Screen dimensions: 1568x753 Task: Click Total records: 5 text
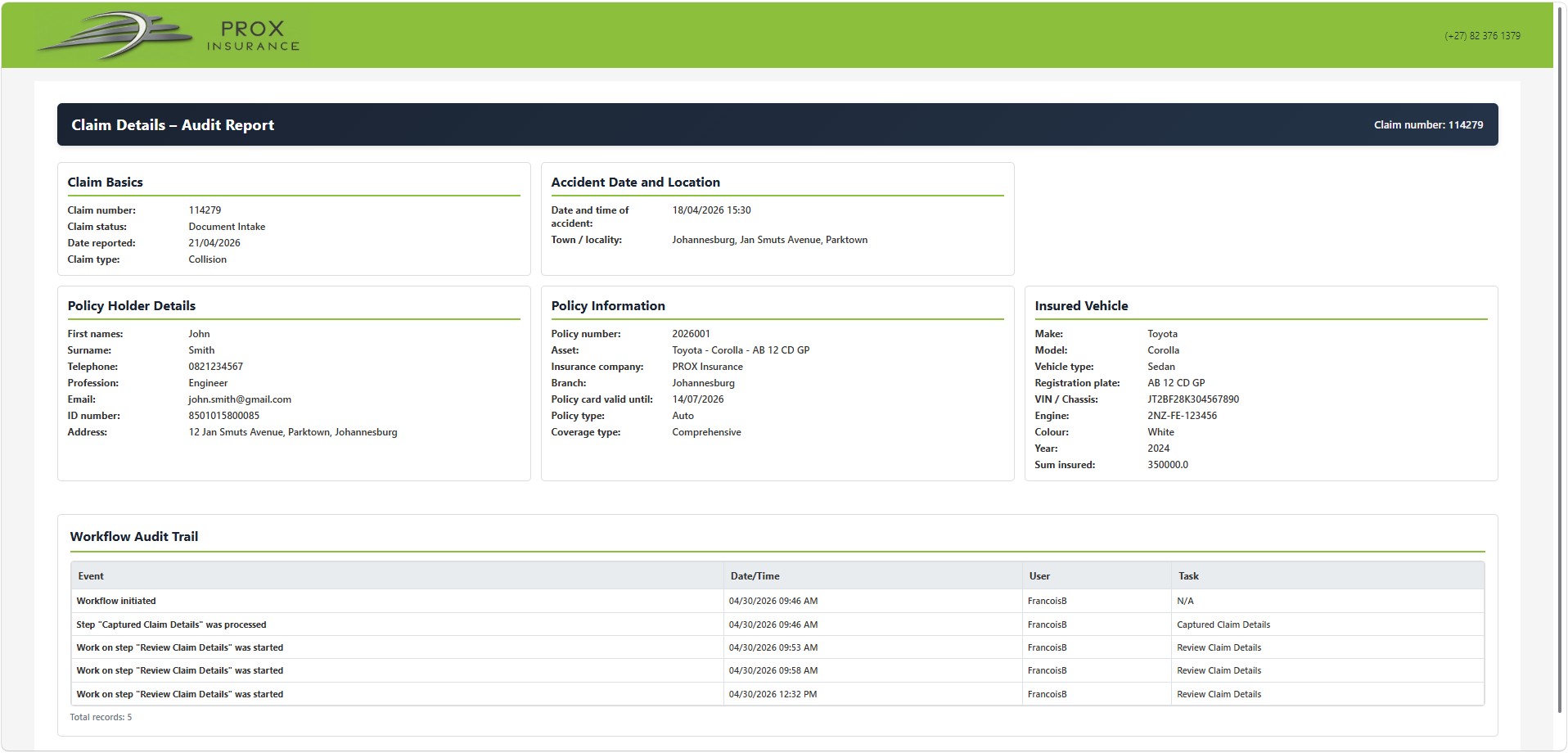pos(101,717)
